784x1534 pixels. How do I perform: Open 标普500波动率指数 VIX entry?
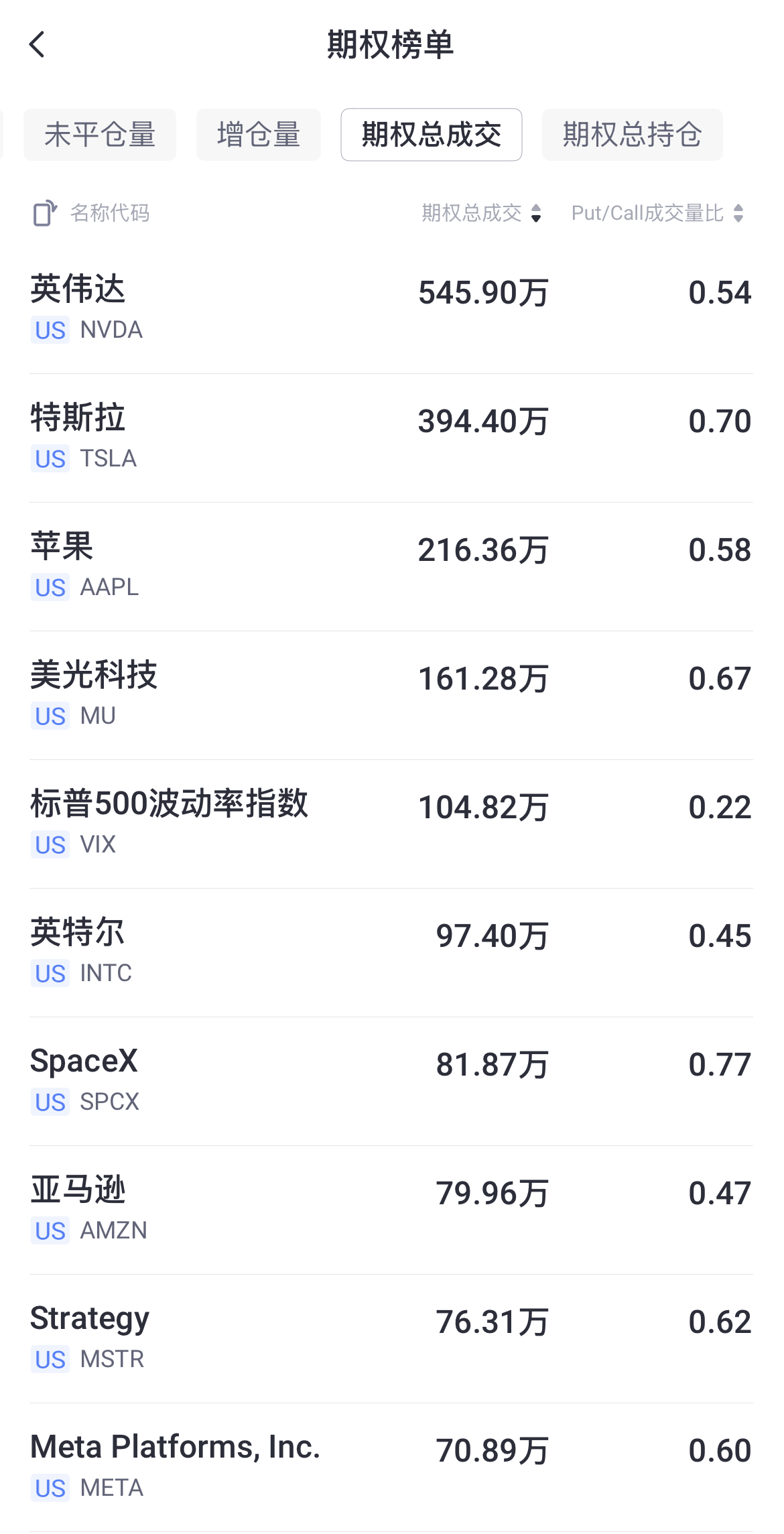pos(391,824)
